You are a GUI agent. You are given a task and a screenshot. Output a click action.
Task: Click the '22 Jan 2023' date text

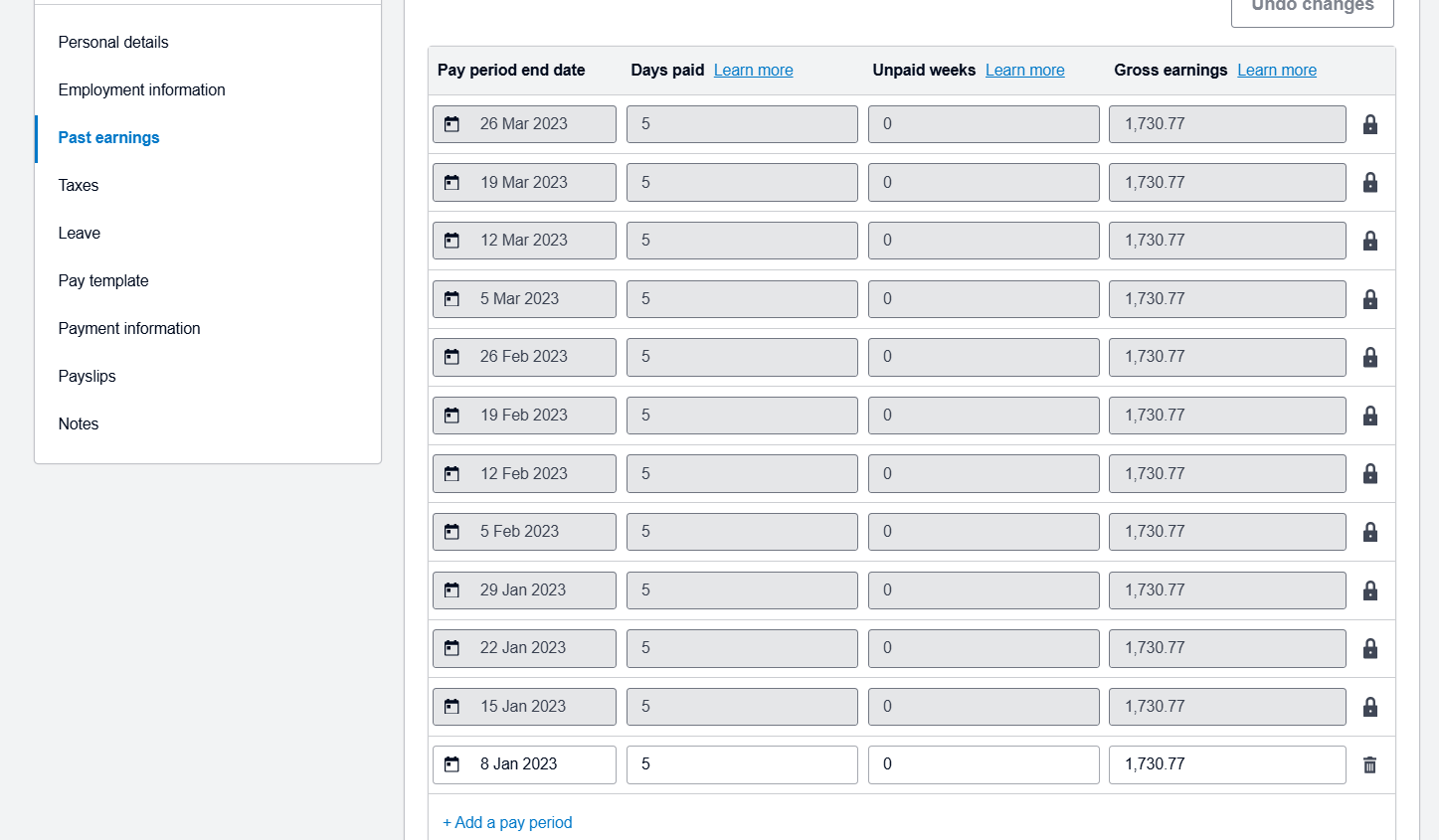523,648
